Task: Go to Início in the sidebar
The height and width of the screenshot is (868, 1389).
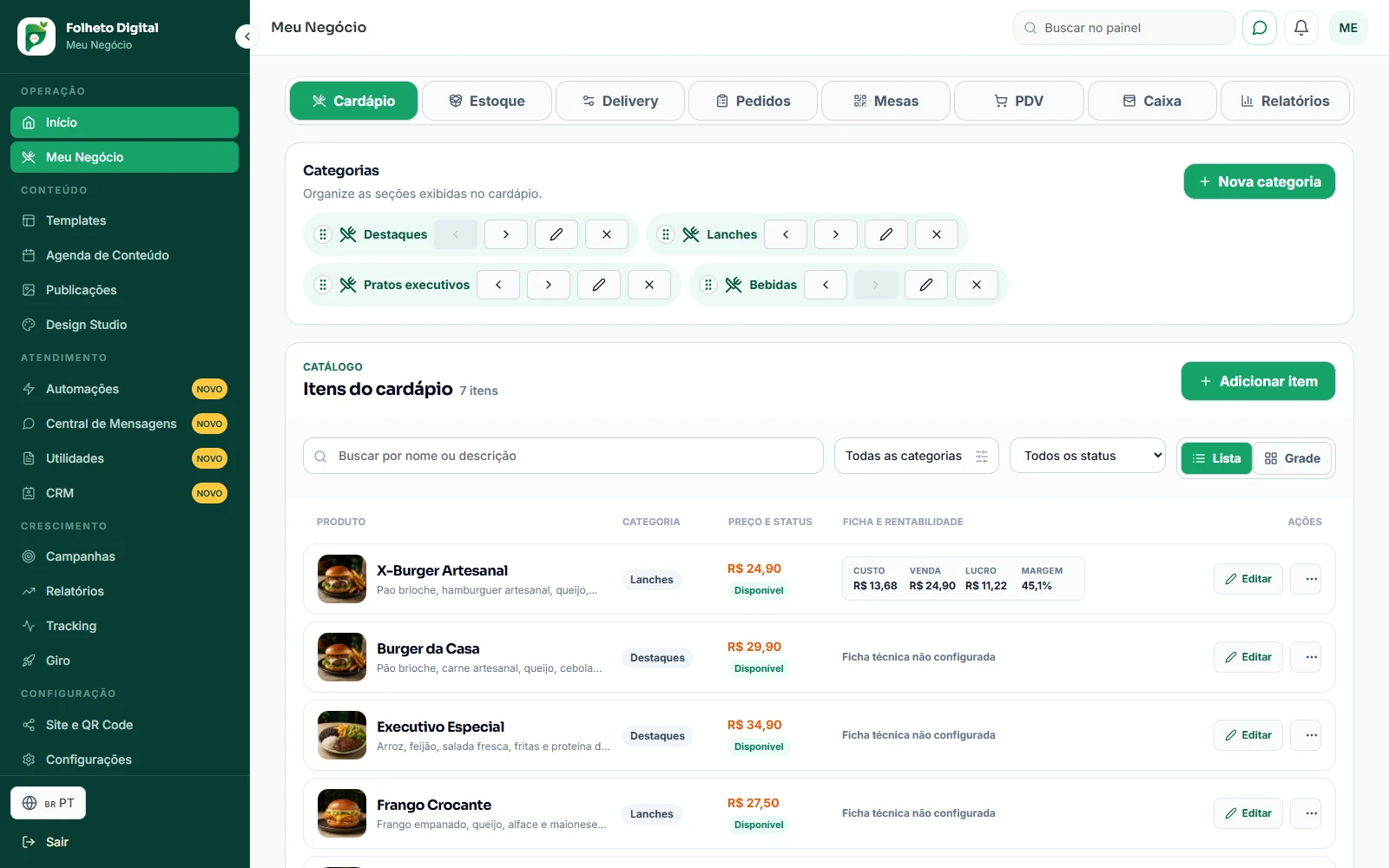Action: [x=124, y=122]
